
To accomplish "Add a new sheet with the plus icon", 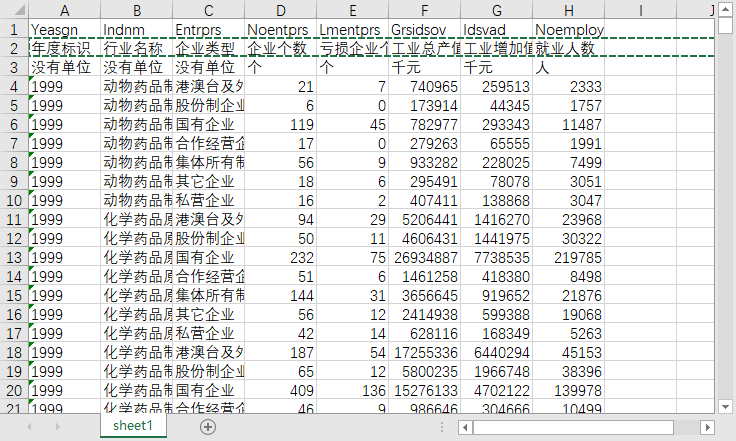I will click(x=208, y=427).
